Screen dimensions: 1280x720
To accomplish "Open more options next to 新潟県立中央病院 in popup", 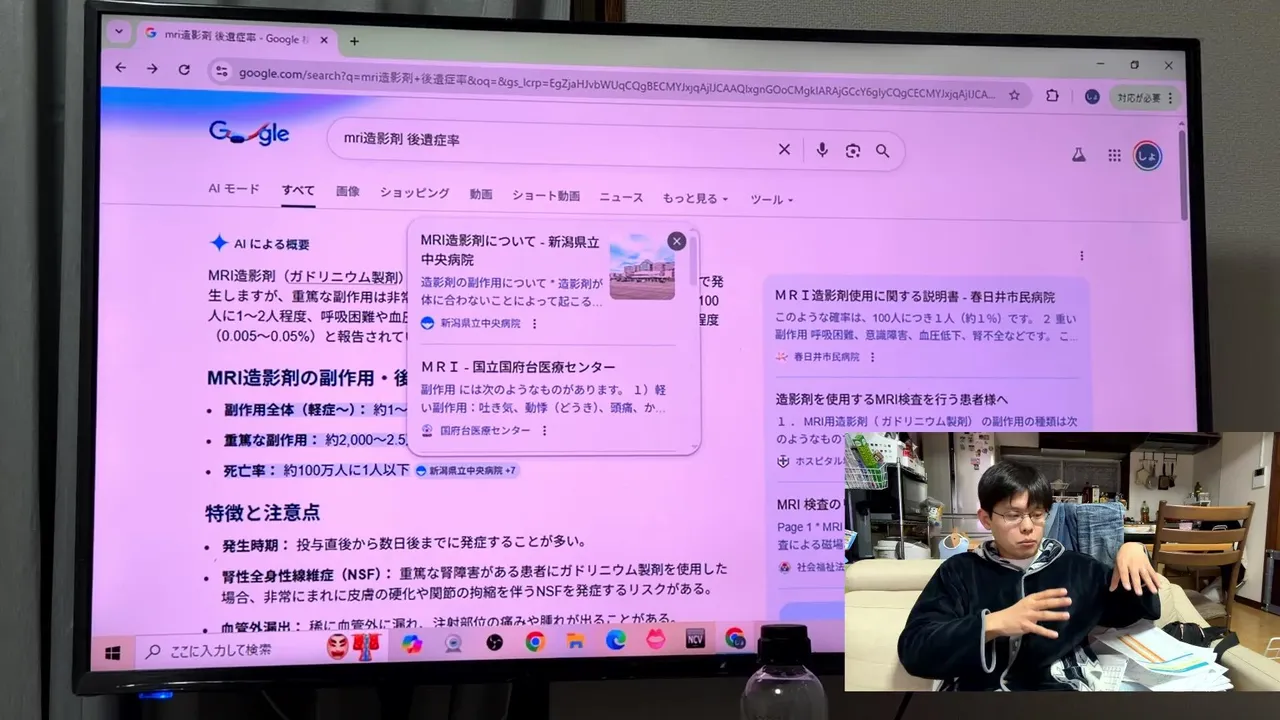I will [x=534, y=324].
